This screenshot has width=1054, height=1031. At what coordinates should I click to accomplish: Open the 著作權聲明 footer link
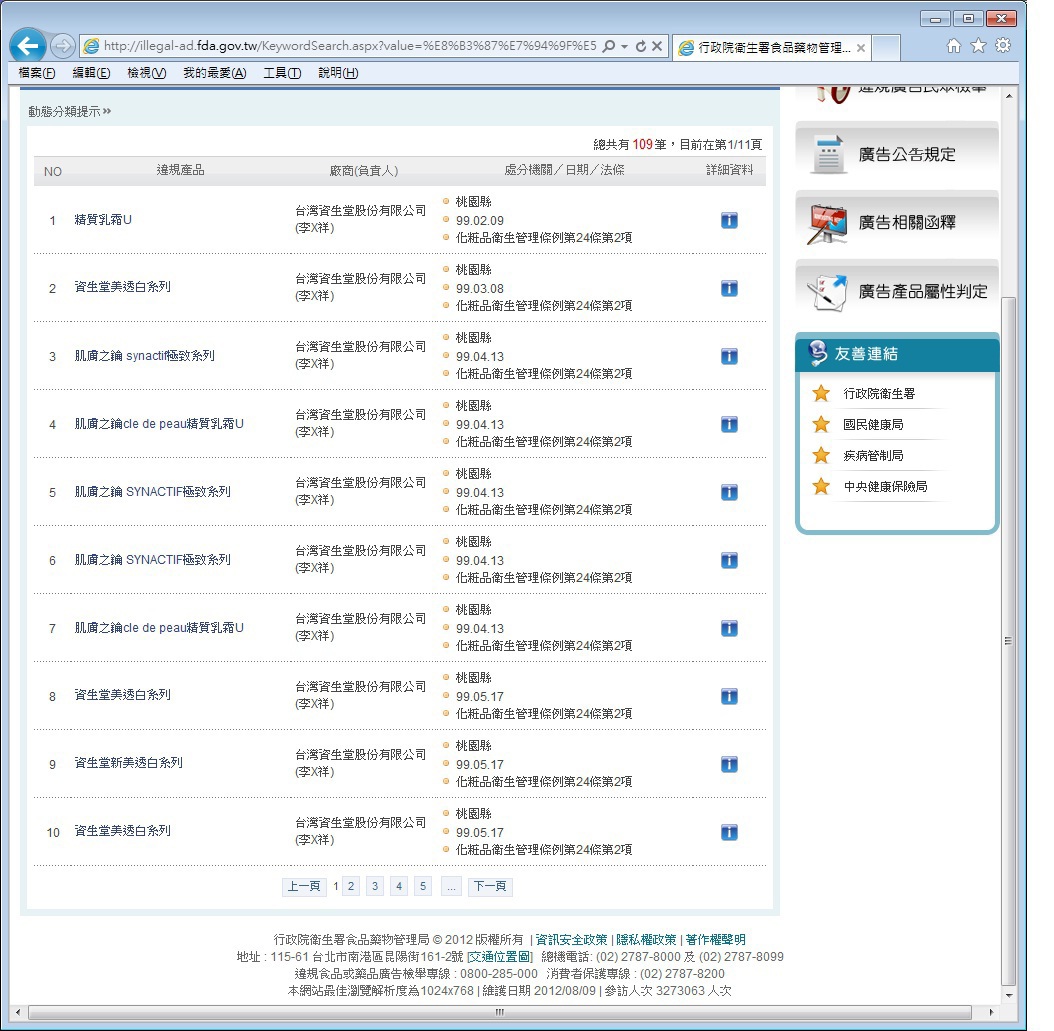[715, 940]
